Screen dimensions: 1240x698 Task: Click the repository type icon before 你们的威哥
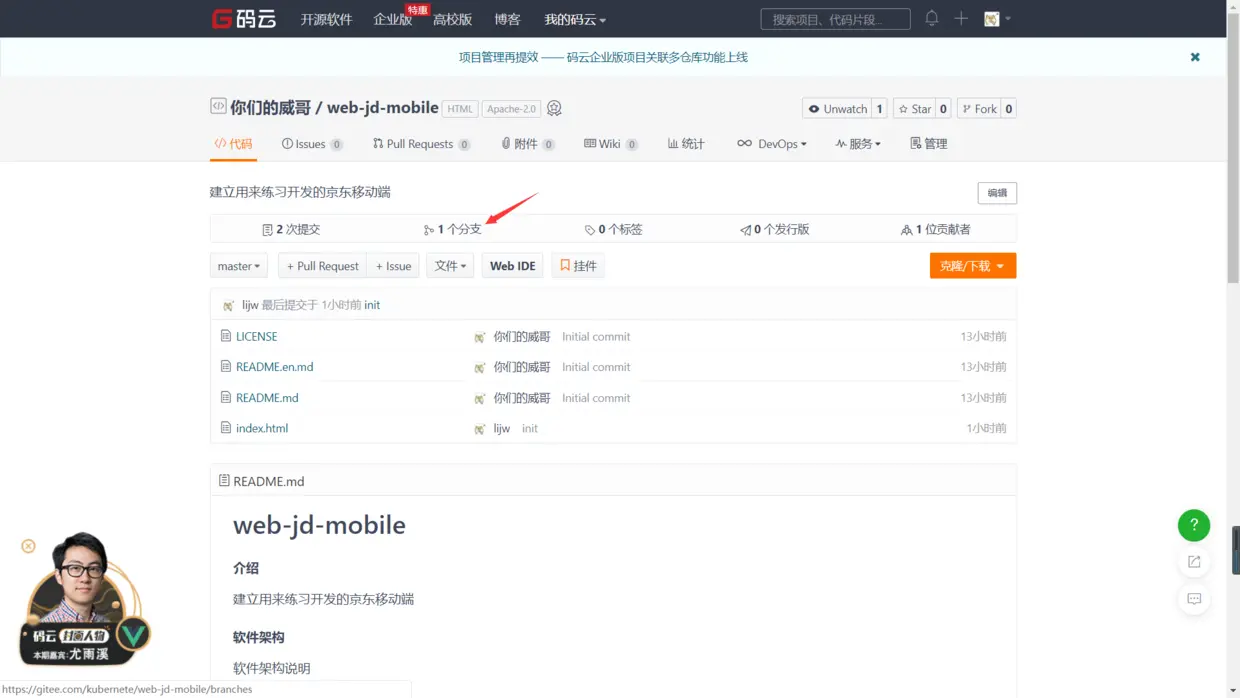pyautogui.click(x=218, y=106)
